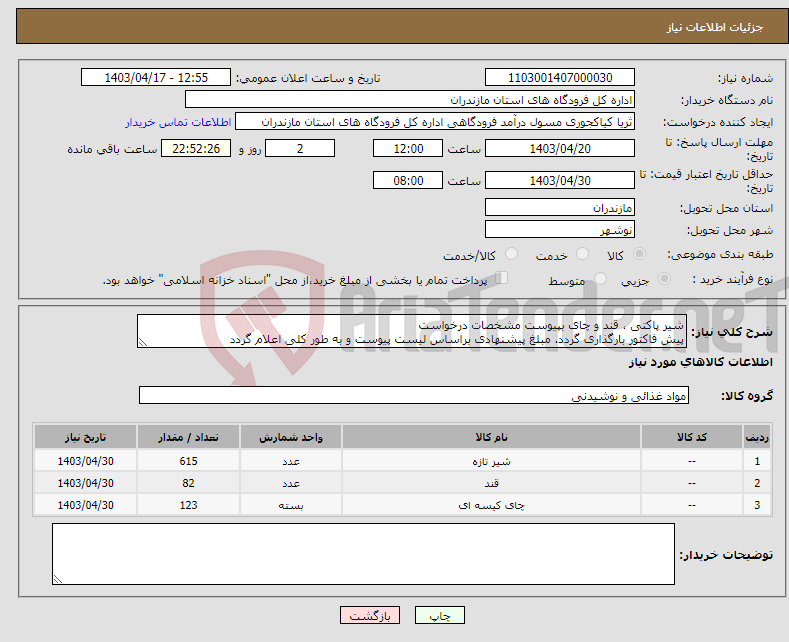Click the قند item name cell
Image resolution: width=789 pixels, height=642 pixels.
[491, 483]
